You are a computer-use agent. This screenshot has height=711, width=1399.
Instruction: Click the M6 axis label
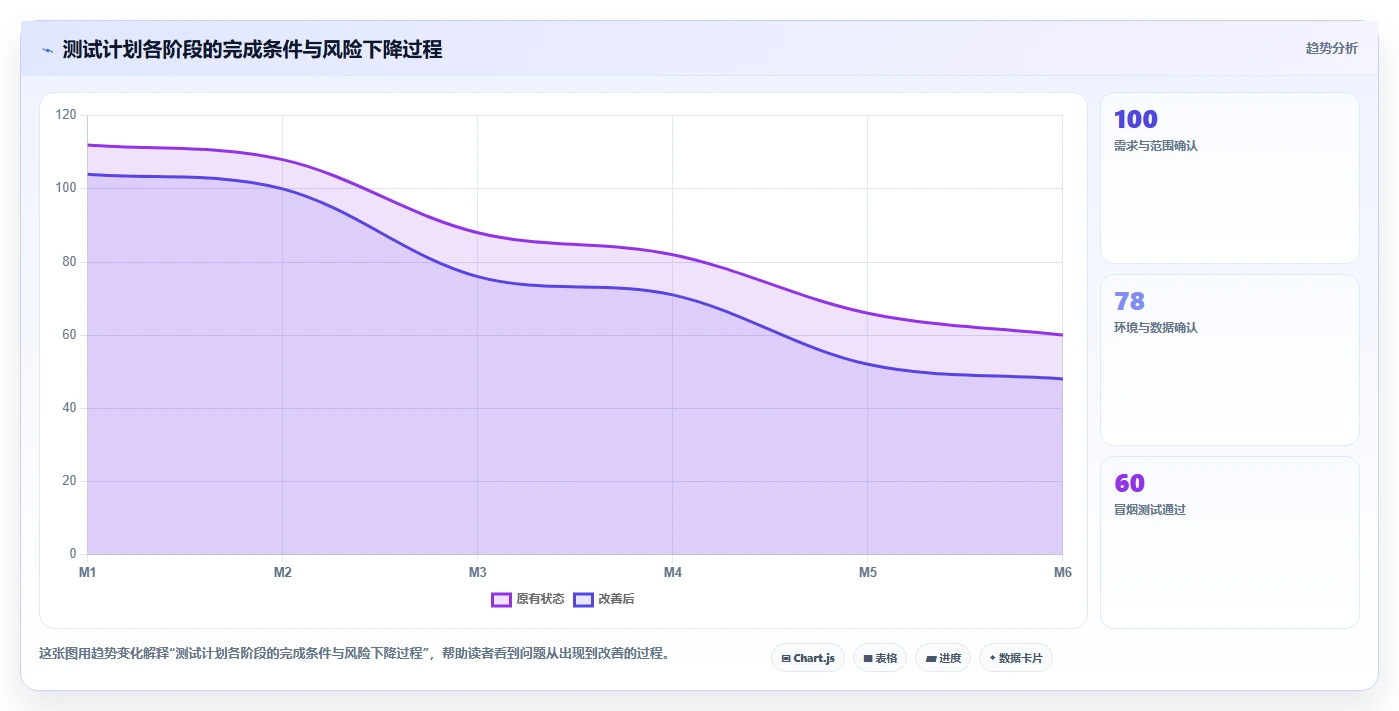1062,572
